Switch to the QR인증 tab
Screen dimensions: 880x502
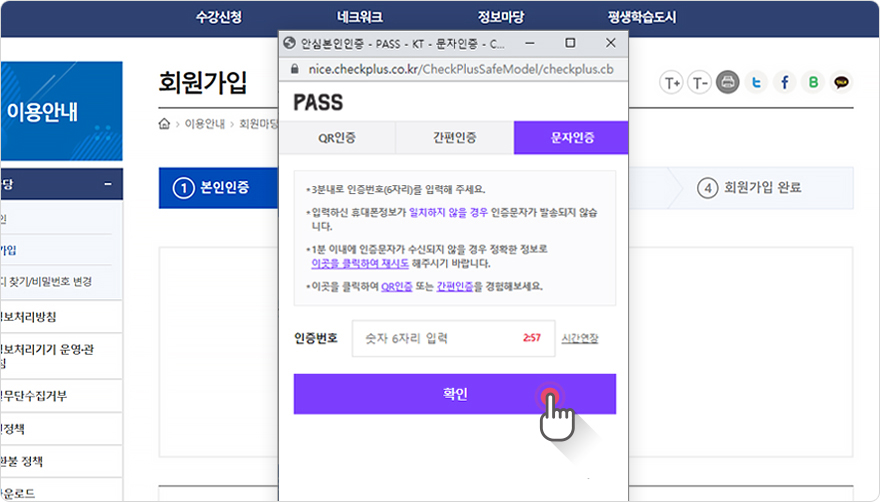tap(337, 138)
